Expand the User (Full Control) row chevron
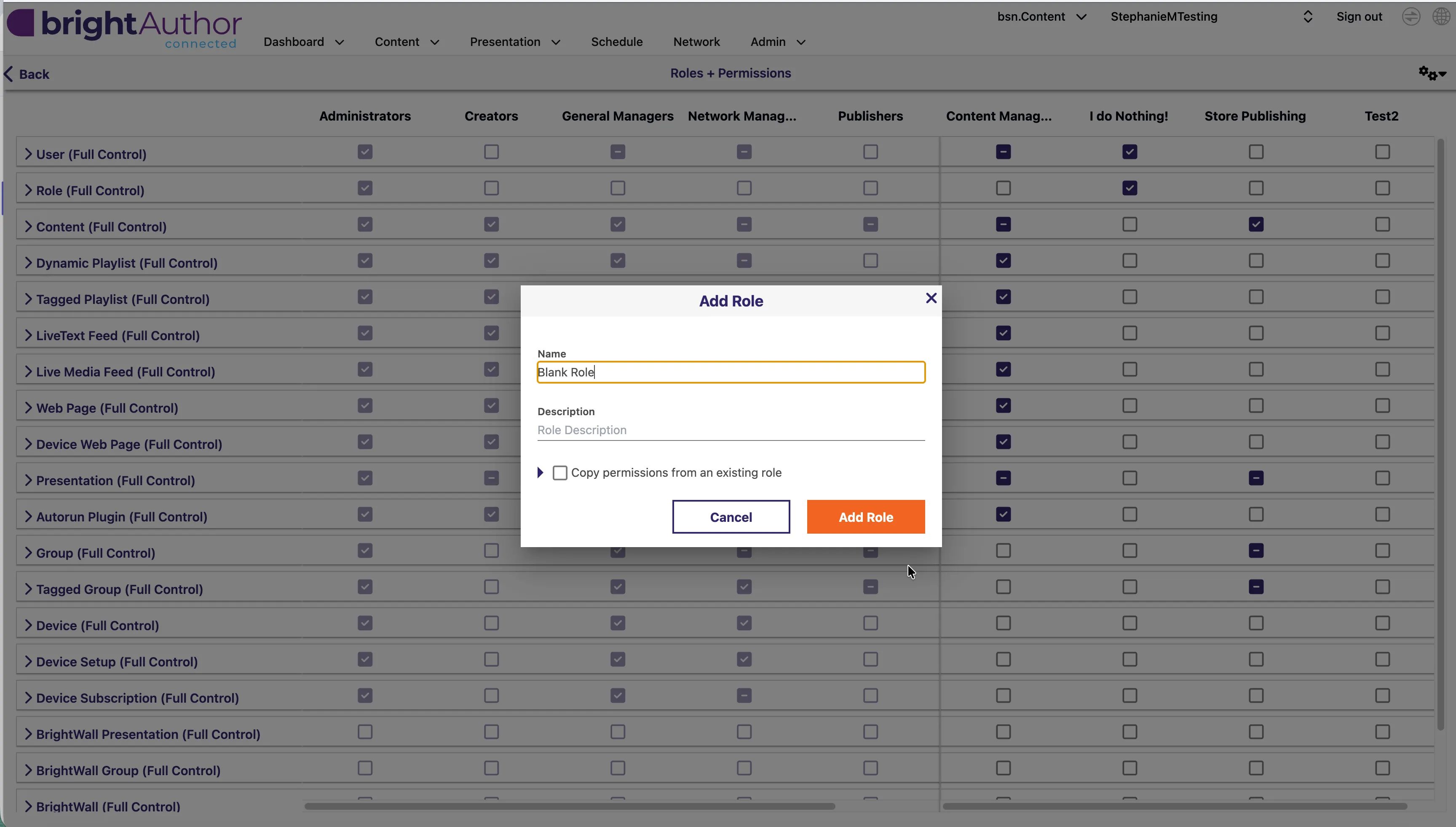This screenshot has width=1456, height=827. pyautogui.click(x=28, y=154)
